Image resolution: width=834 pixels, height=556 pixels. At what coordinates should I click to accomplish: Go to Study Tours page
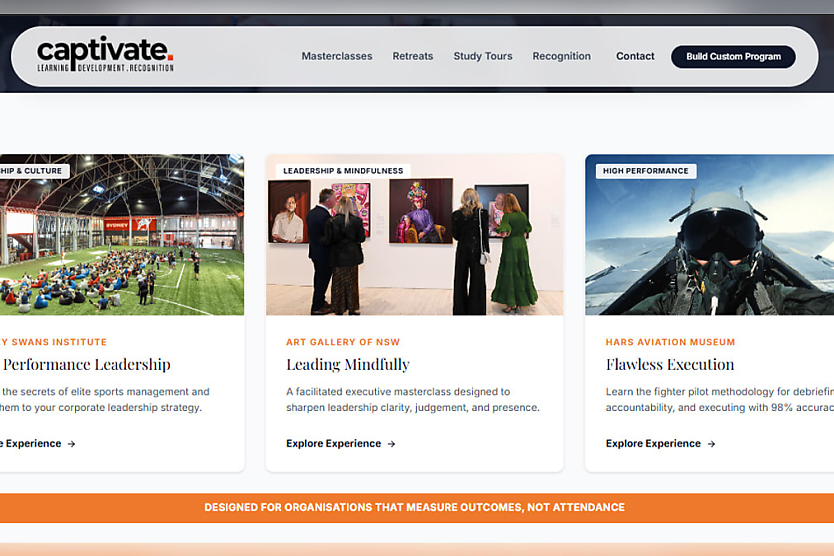tap(483, 56)
